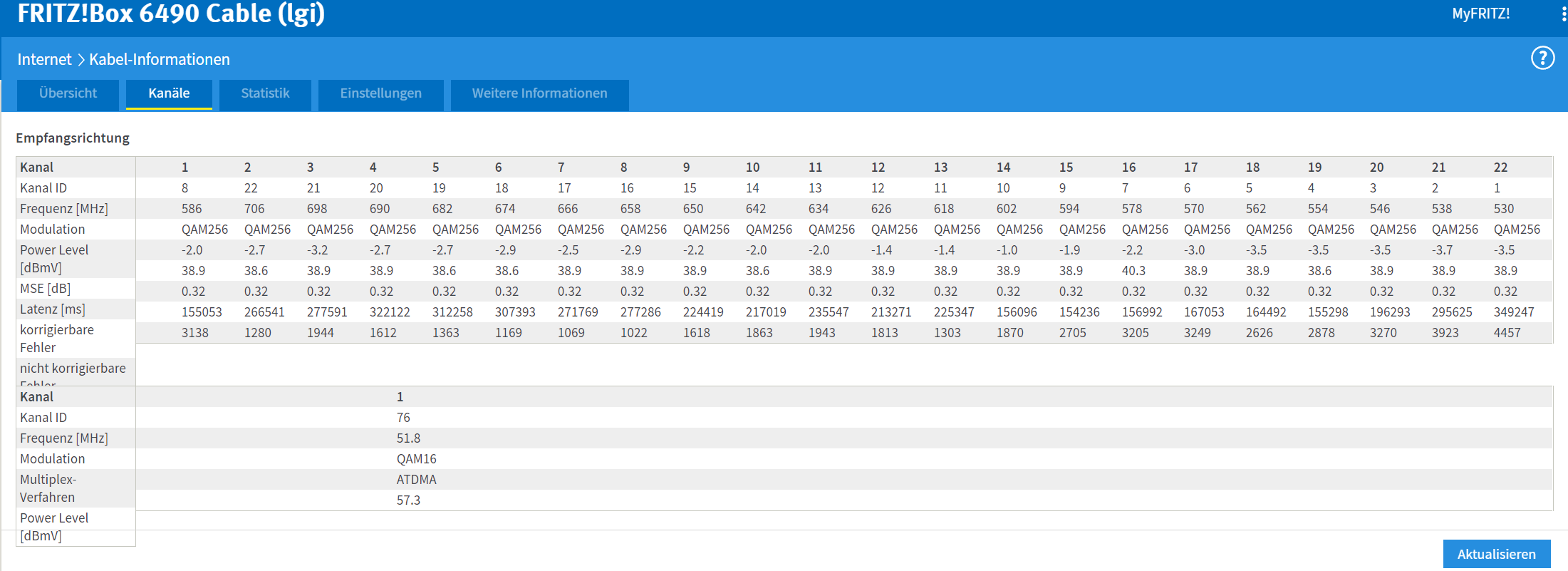Select the 40.3 value in channel 16
The width and height of the screenshot is (1568, 571).
[1133, 271]
